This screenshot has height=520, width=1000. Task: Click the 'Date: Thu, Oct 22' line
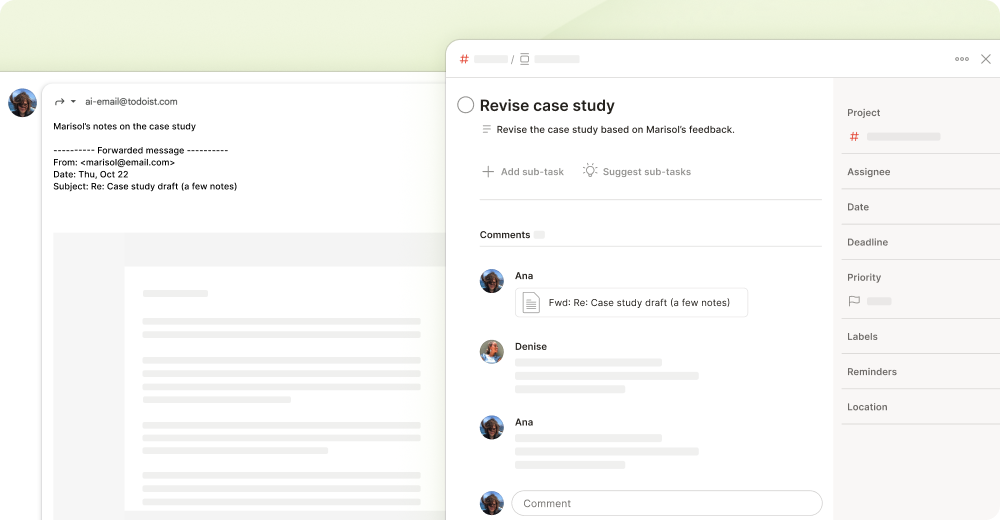pyautogui.click(x=91, y=174)
